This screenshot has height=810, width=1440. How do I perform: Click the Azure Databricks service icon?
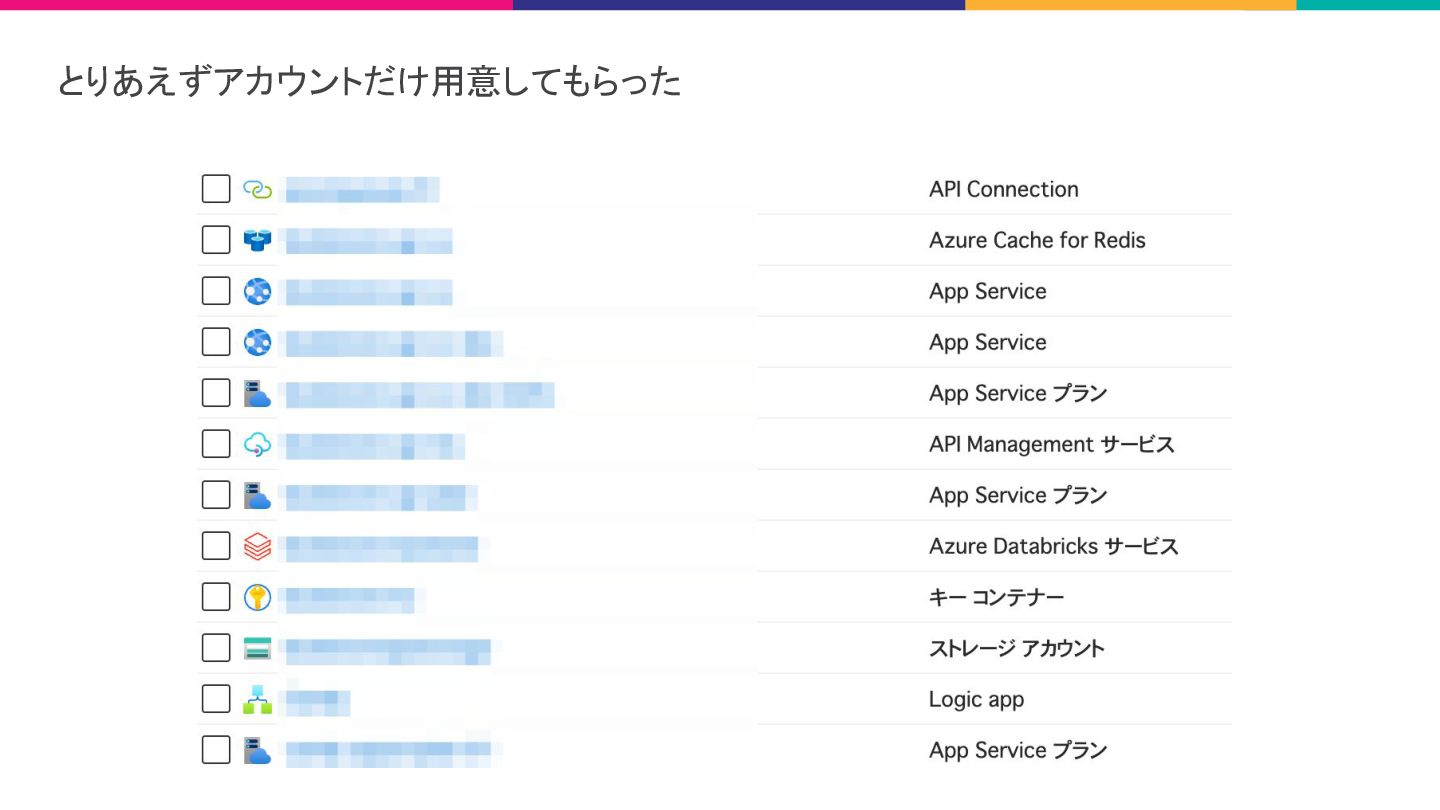tap(257, 546)
